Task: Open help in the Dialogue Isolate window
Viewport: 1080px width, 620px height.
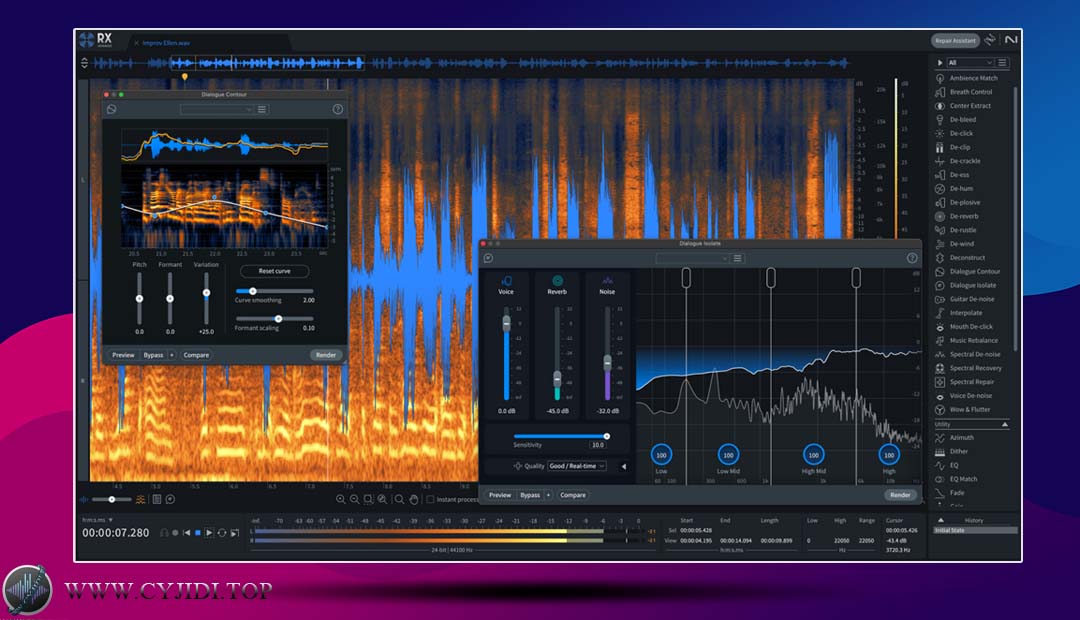Action: point(912,258)
